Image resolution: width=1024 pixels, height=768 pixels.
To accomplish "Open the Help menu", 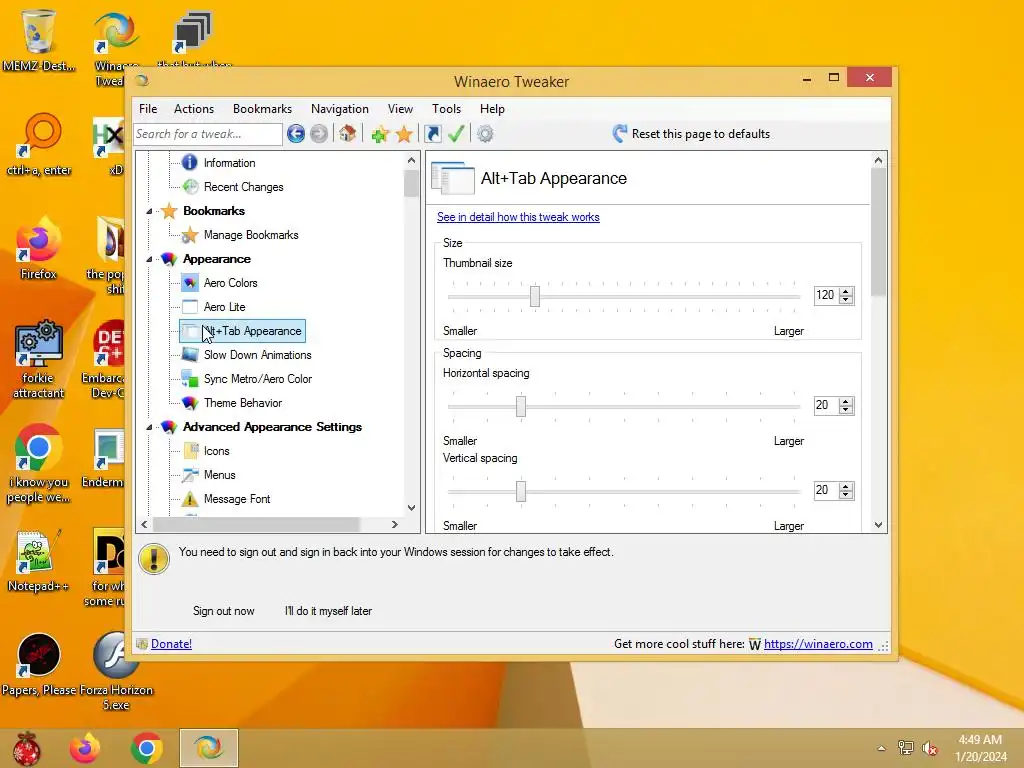I will (x=492, y=109).
